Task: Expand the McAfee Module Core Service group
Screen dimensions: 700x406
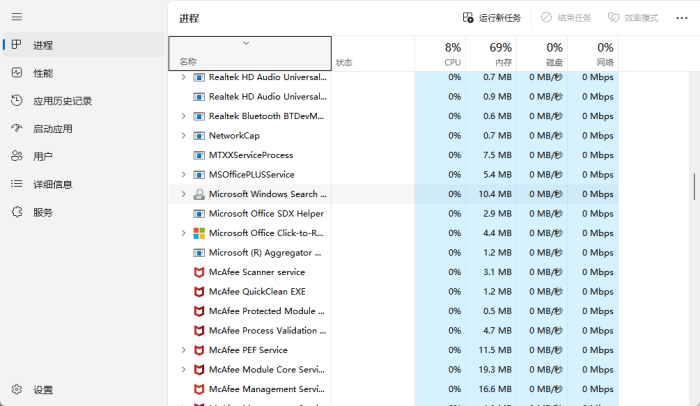Action: tap(183, 369)
